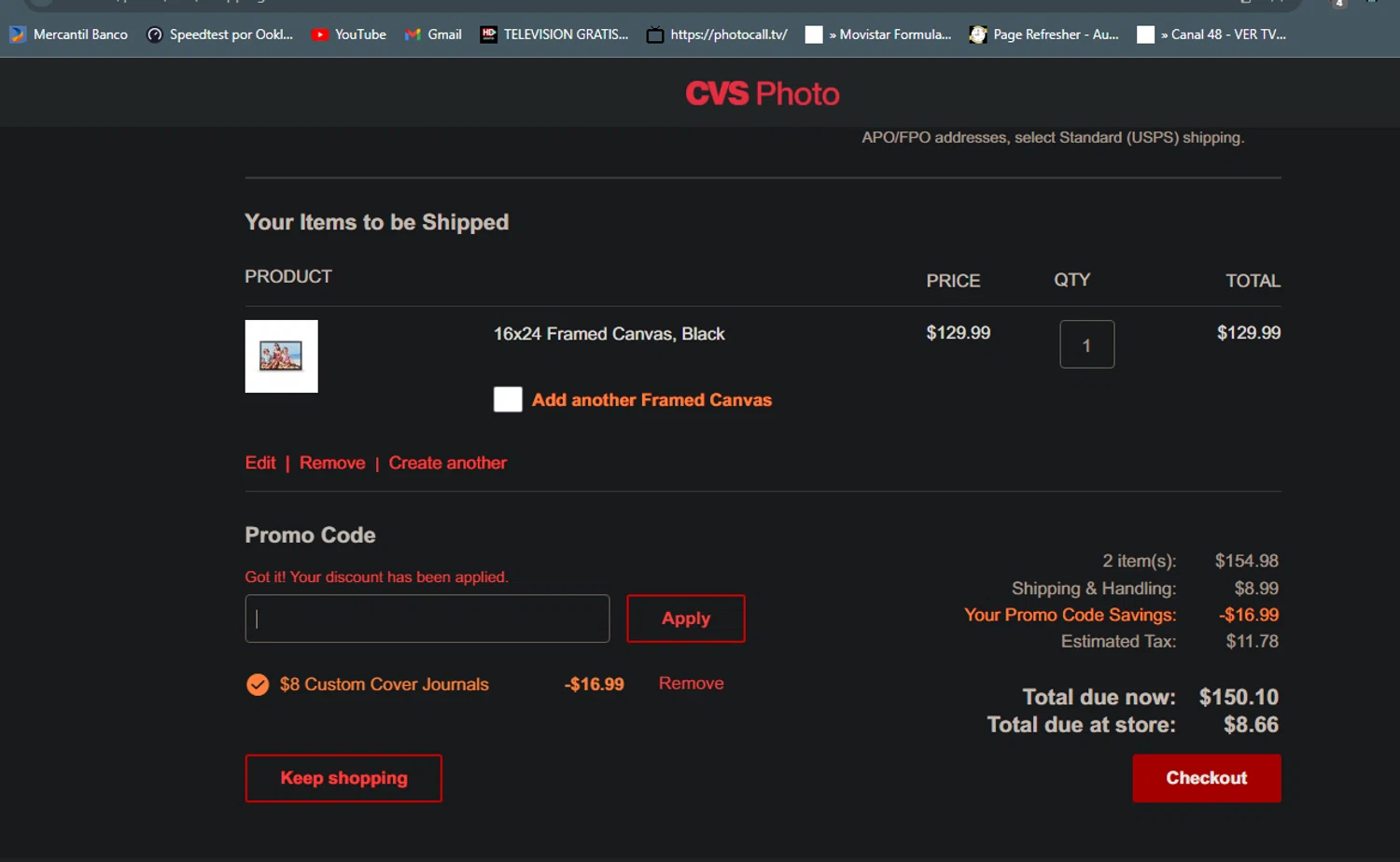Screen dimensions: 1400x862
Task: Click the Keep shopping button
Action: click(343, 778)
